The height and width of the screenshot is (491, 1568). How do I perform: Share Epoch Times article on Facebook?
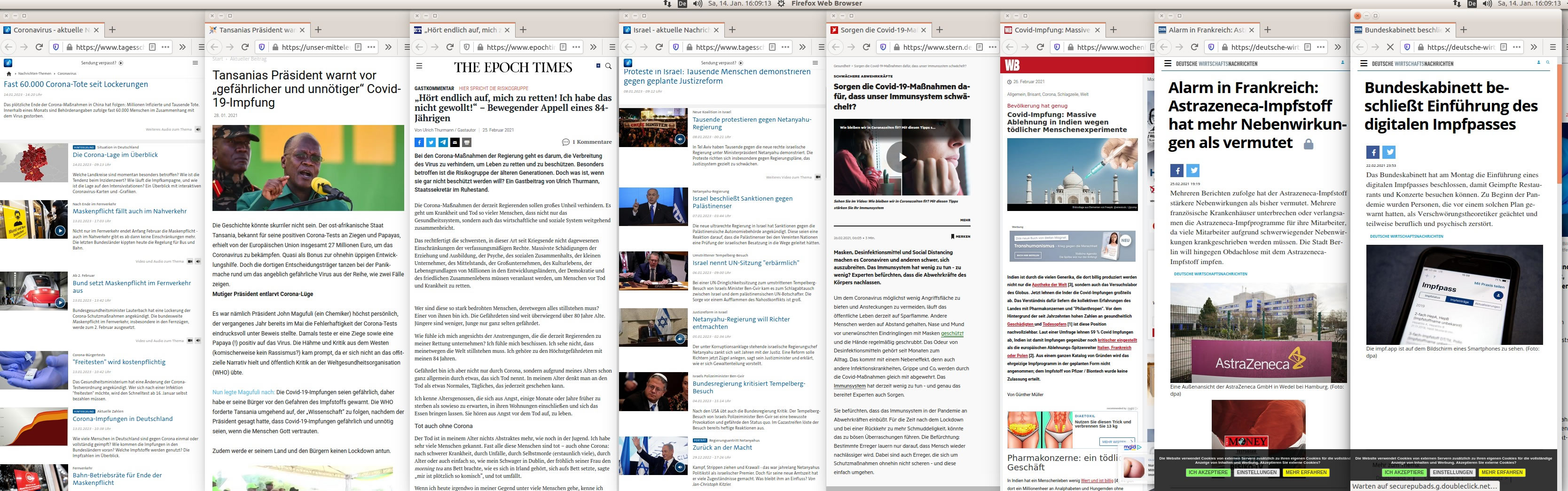coord(419,142)
